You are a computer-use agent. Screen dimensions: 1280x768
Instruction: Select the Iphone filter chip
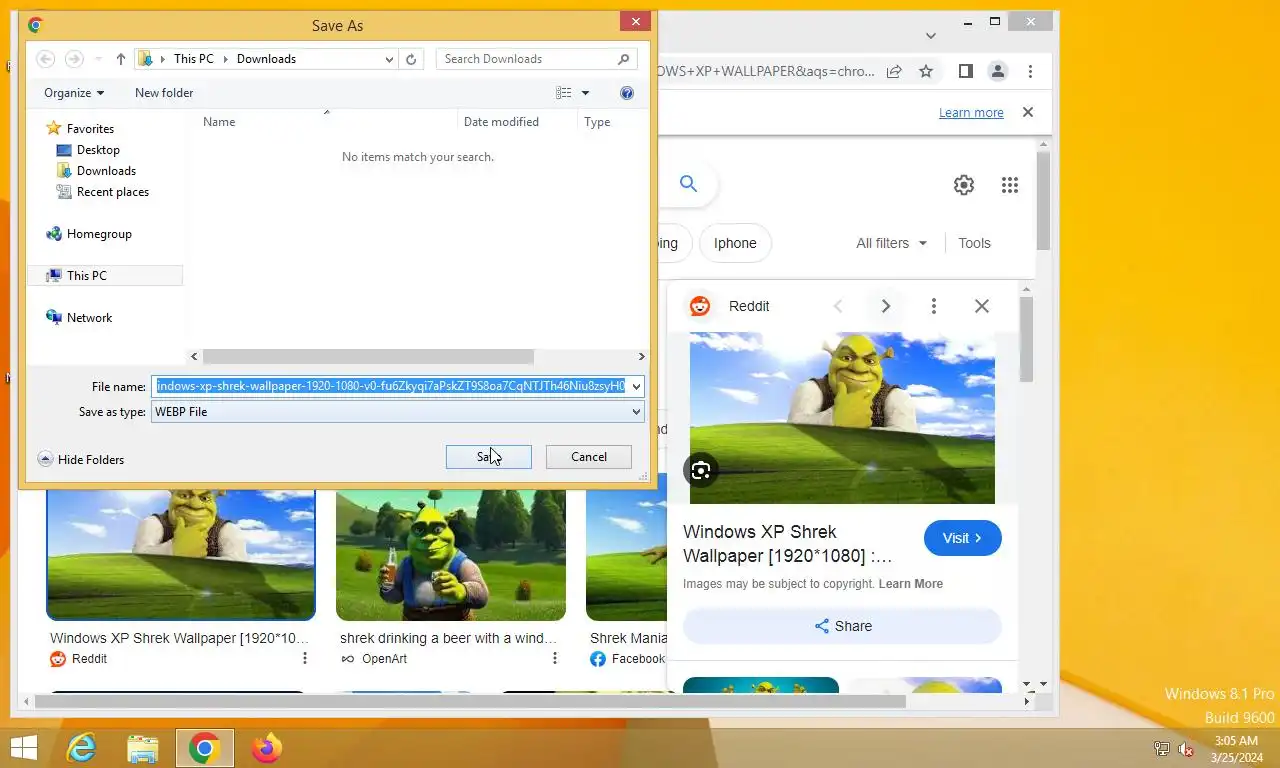[735, 243]
